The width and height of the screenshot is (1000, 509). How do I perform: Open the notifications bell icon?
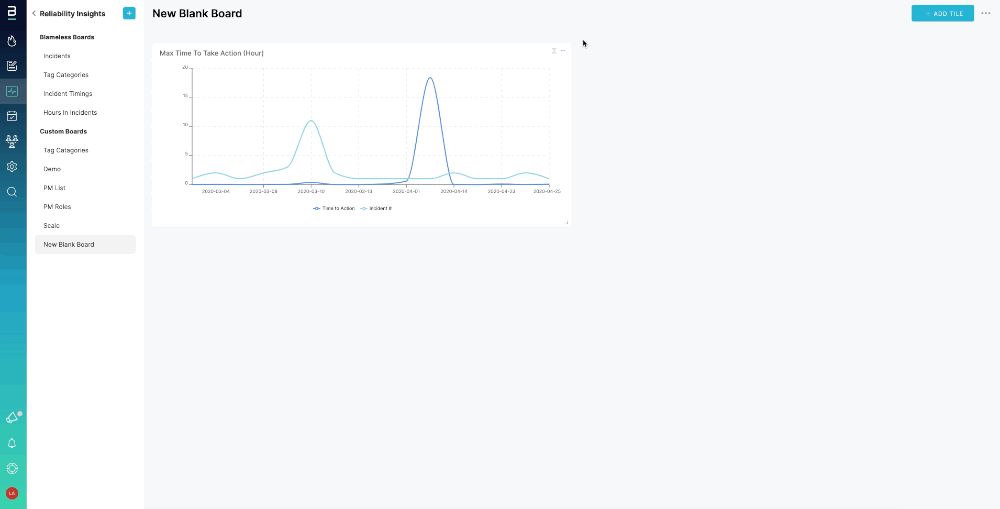click(x=11, y=443)
